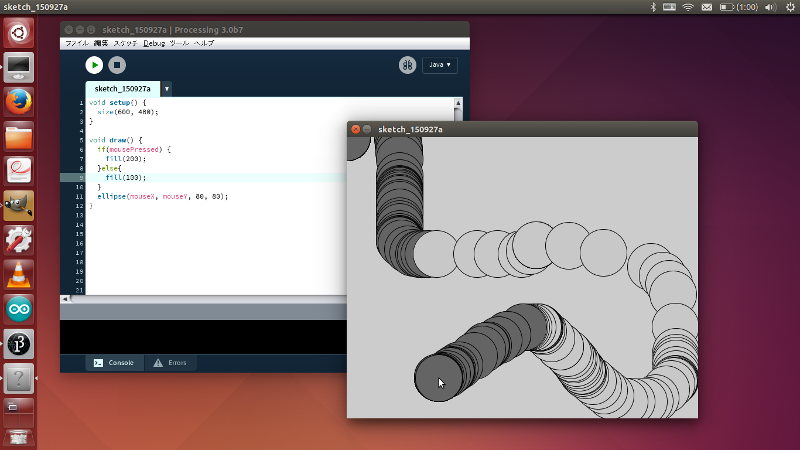Open the Files folder from launcher
Viewport: 800px width, 450px height.
pos(18,136)
